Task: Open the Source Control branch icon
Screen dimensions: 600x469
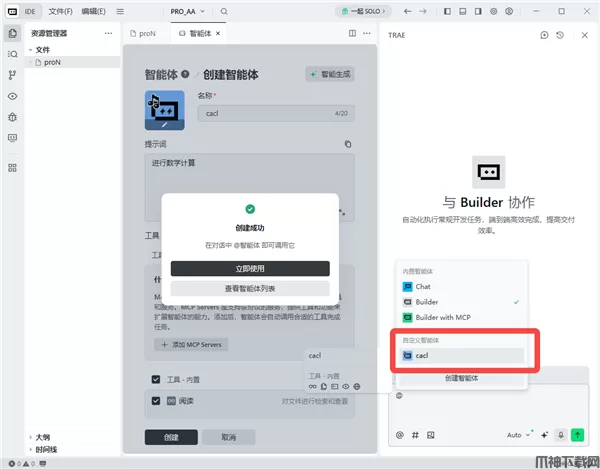Action: 12,75
